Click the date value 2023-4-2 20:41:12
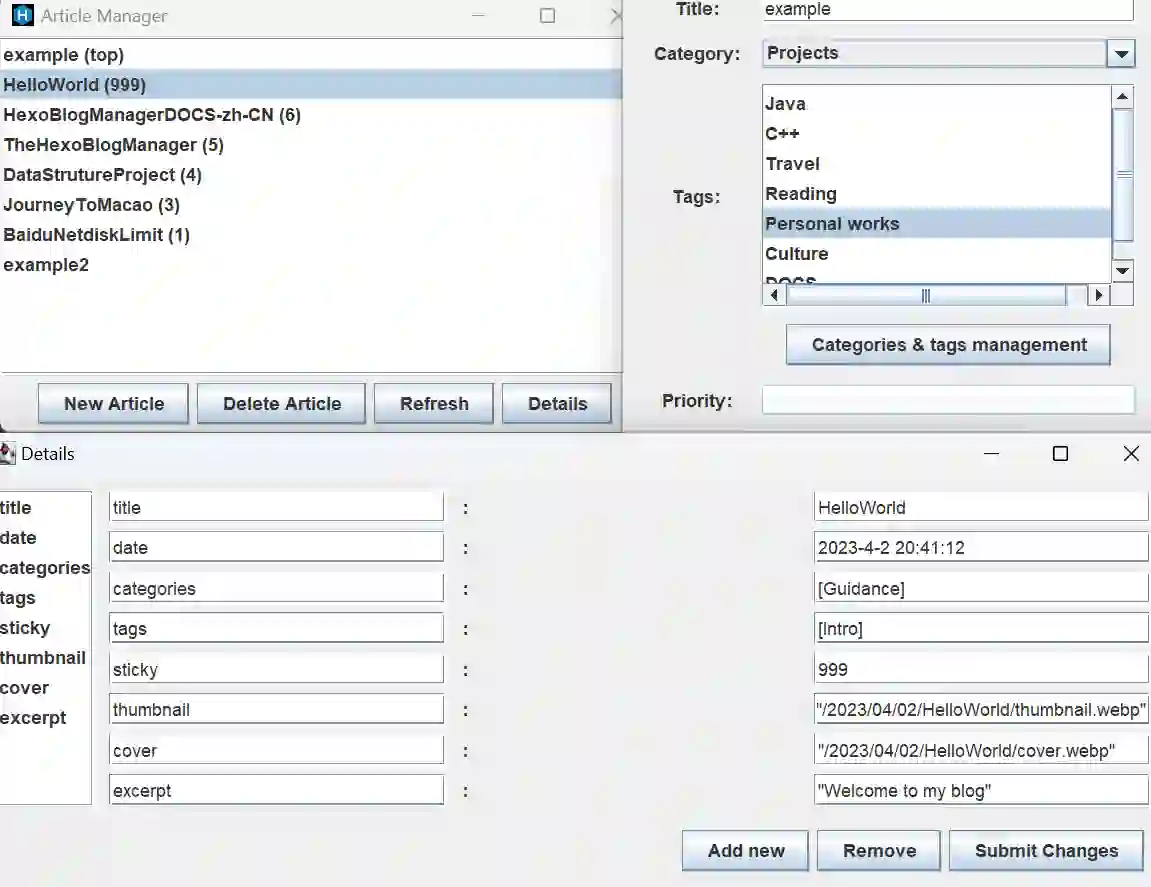Viewport: 1151px width, 887px height. click(981, 548)
